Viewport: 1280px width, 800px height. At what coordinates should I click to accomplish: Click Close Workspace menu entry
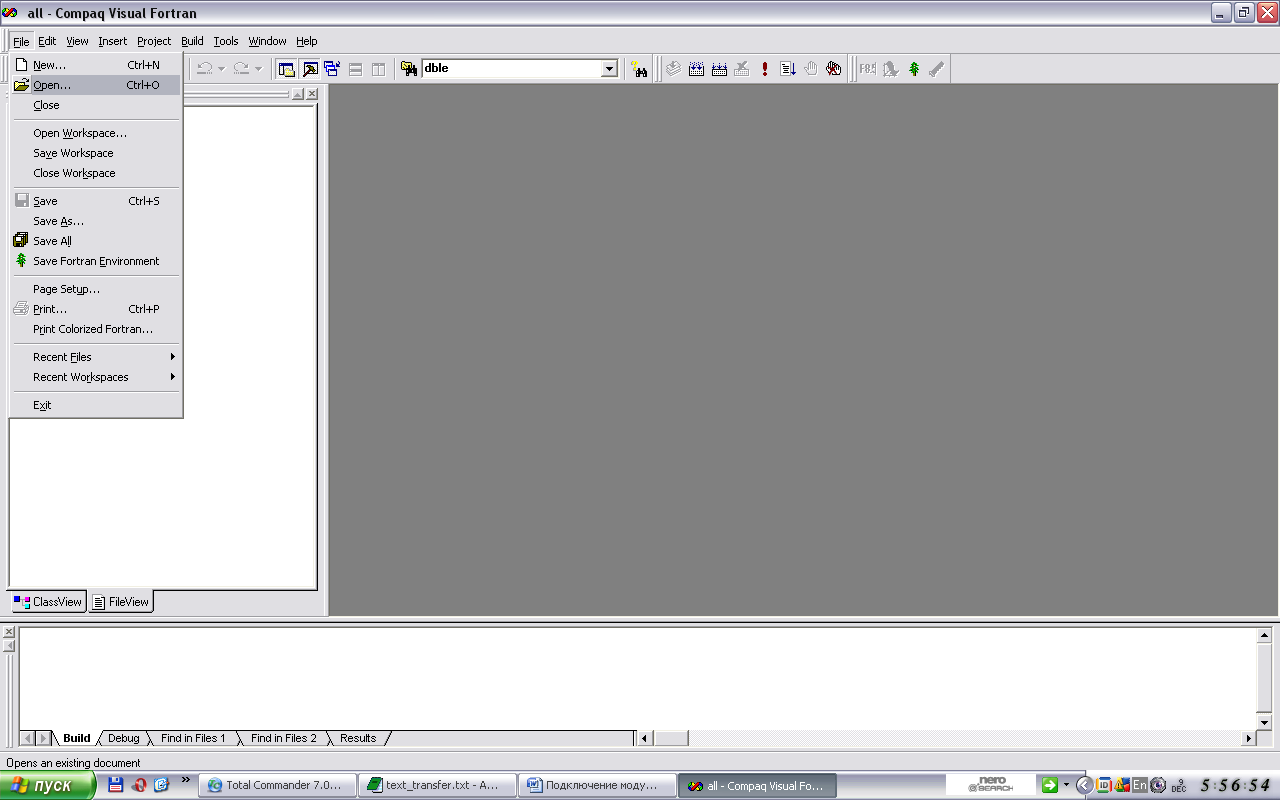coord(96,173)
